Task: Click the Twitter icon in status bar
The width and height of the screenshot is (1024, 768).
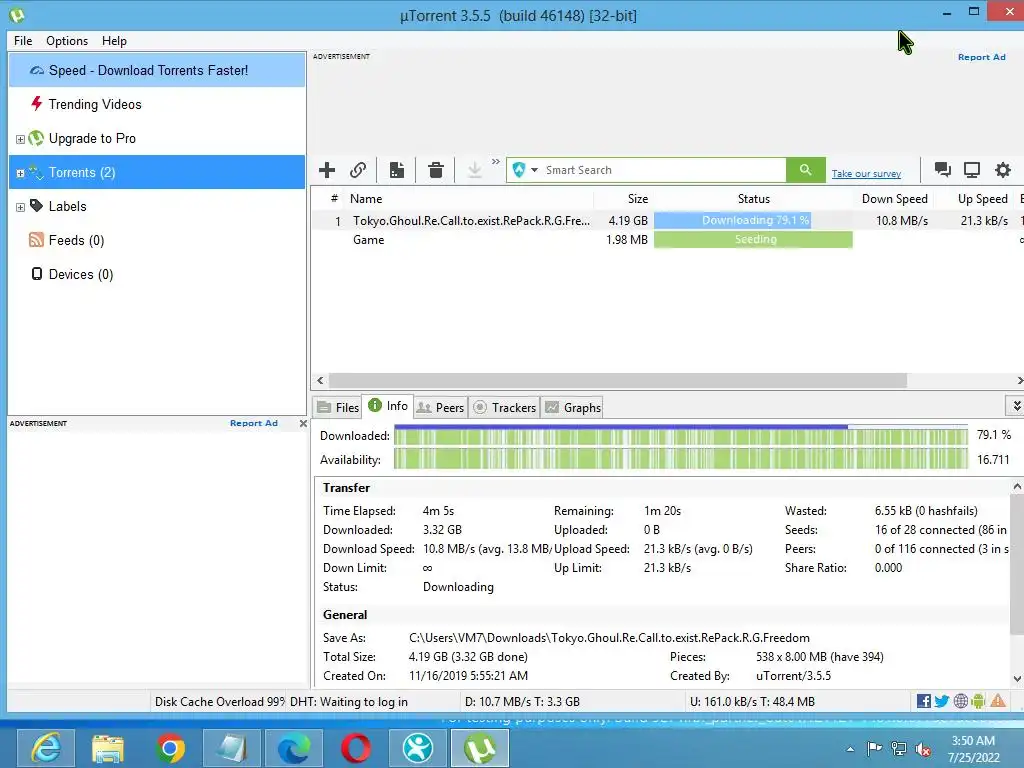Action: click(942, 701)
